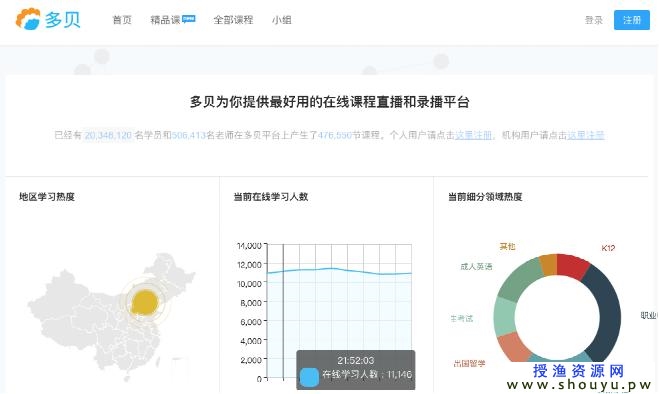Click the teacher count 506,413
The width and height of the screenshot is (659, 394).
click(189, 135)
